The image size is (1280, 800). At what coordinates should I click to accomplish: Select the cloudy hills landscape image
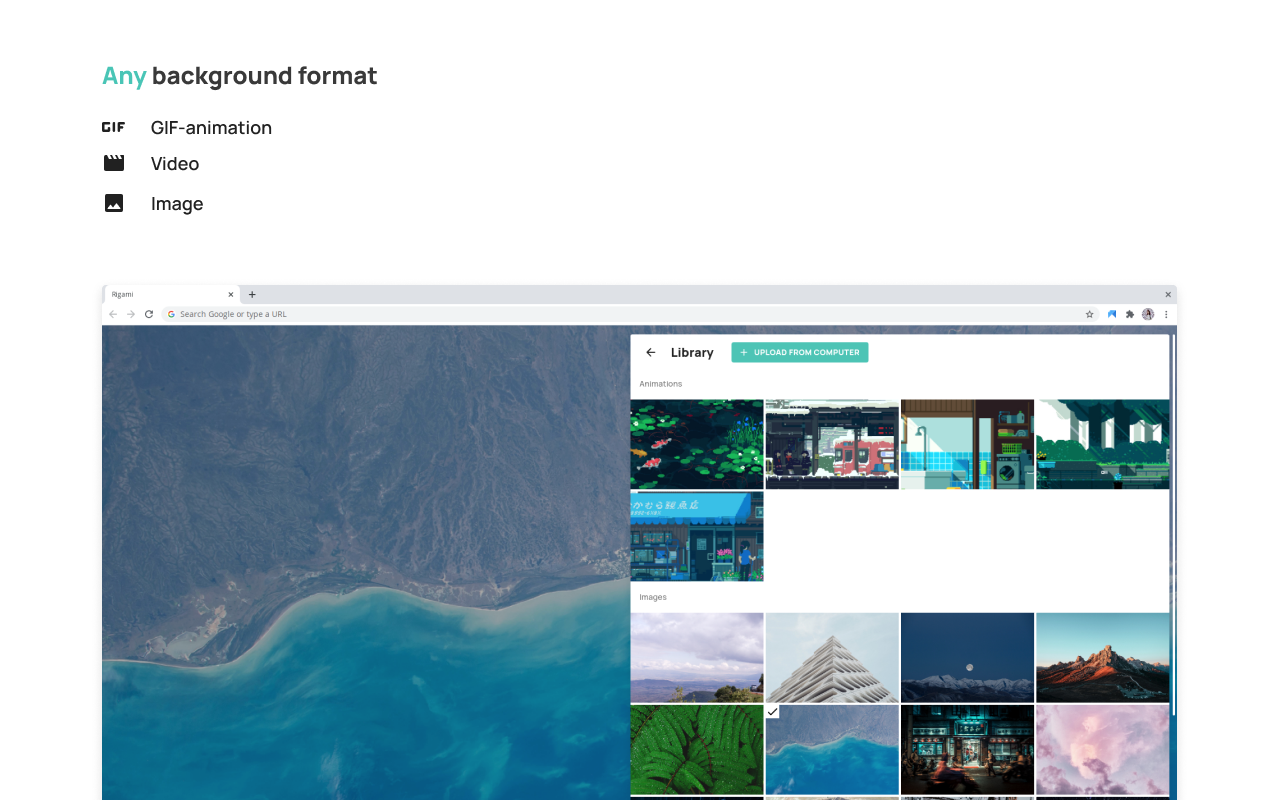pyautogui.click(x=697, y=658)
